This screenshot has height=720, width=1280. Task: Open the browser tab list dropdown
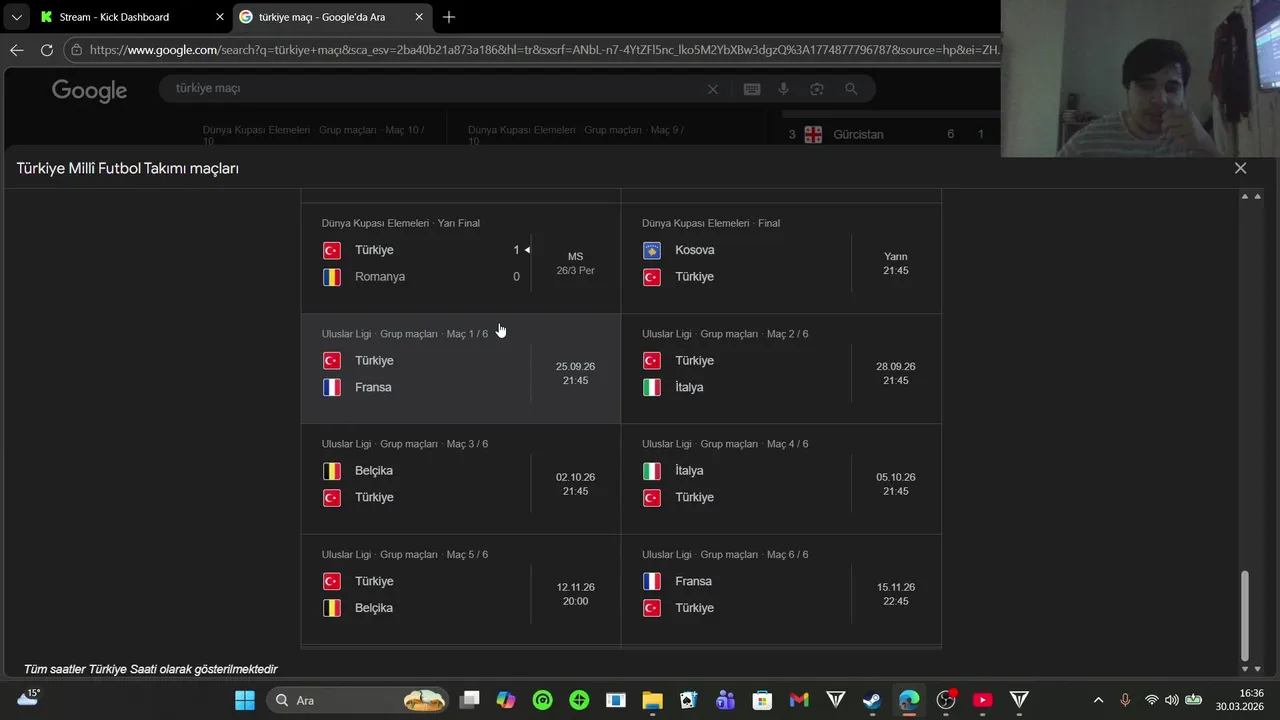tap(16, 17)
